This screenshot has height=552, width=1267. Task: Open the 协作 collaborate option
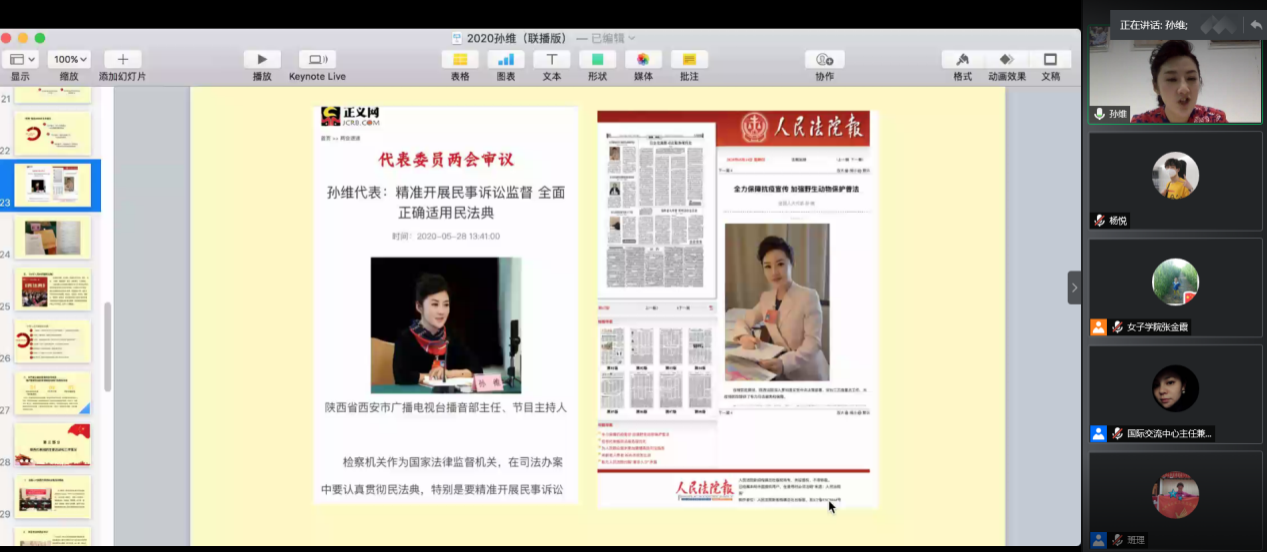[824, 60]
